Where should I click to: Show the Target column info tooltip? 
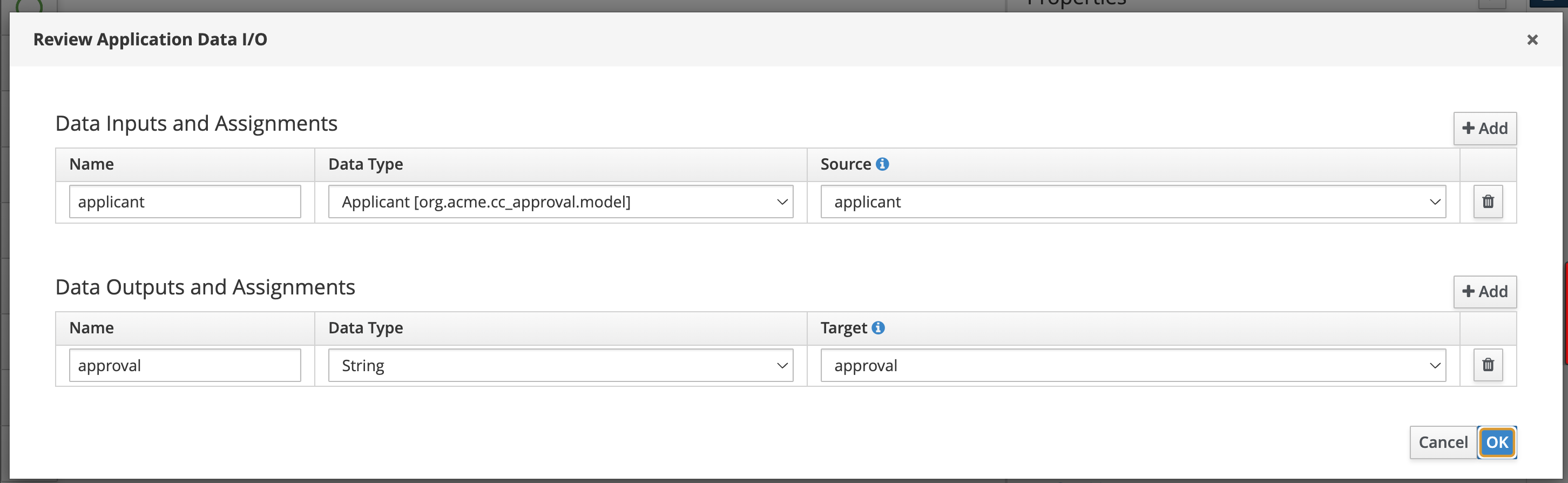pos(878,328)
